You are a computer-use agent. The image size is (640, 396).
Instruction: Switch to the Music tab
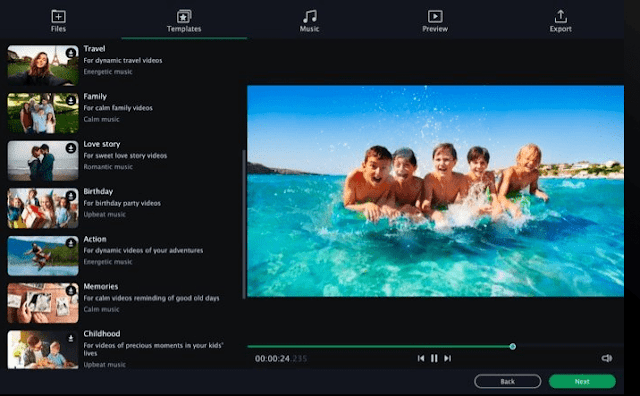(x=309, y=20)
